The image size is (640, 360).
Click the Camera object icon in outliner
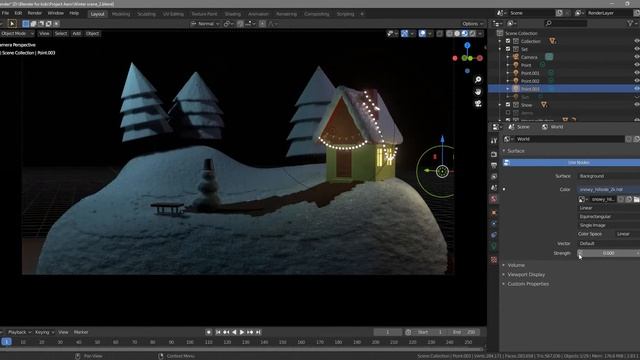point(516,57)
